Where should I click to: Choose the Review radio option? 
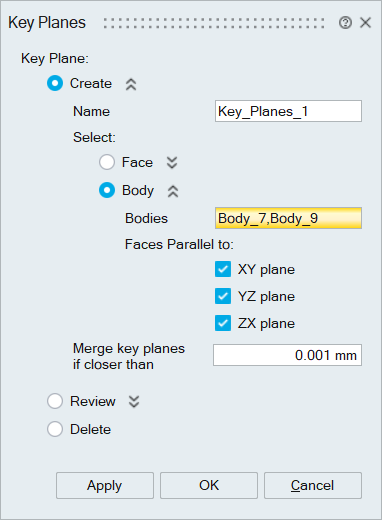point(55,401)
